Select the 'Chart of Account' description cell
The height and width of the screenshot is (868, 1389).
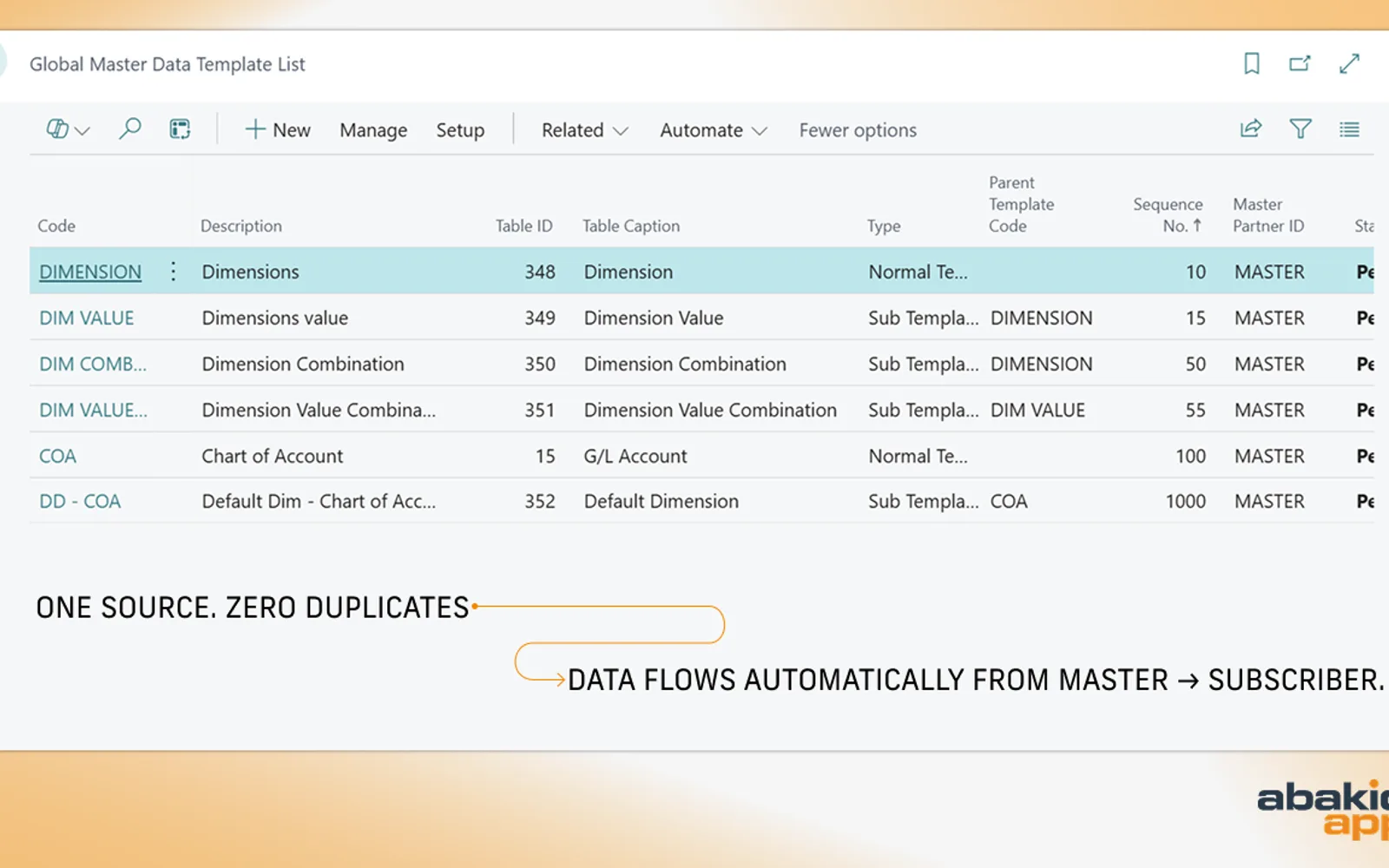click(x=273, y=456)
